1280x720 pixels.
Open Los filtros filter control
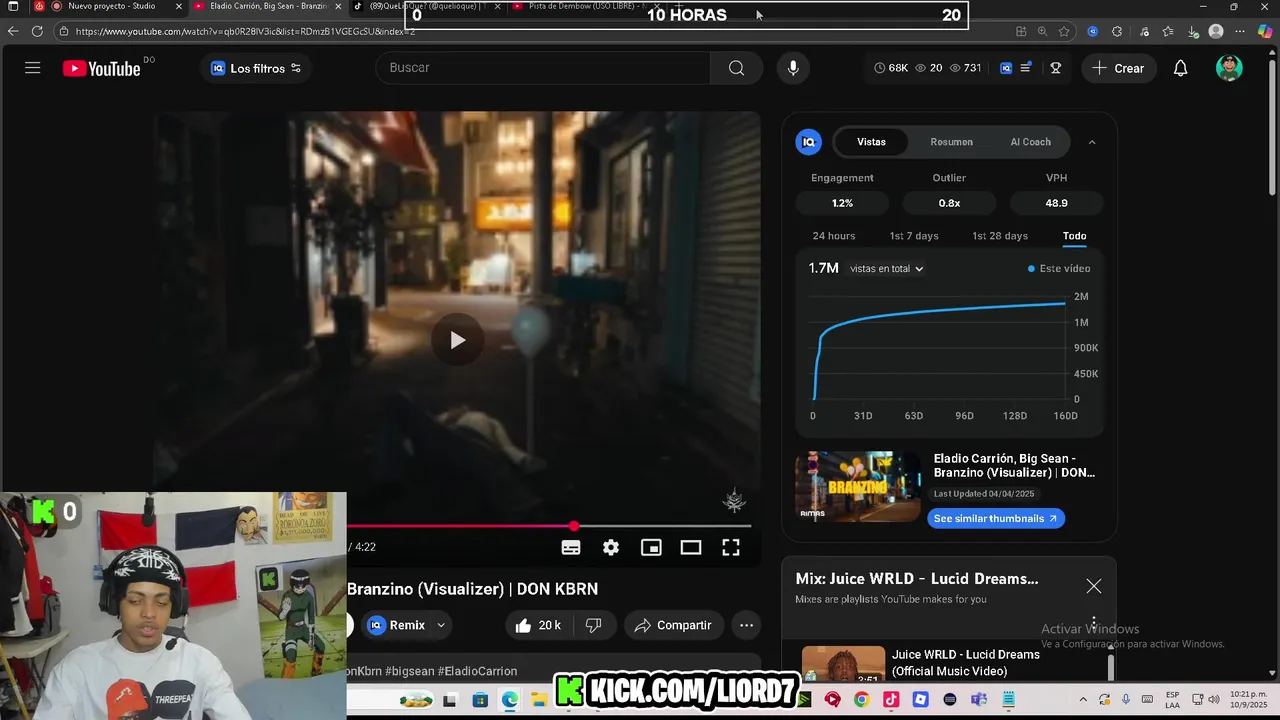[256, 68]
